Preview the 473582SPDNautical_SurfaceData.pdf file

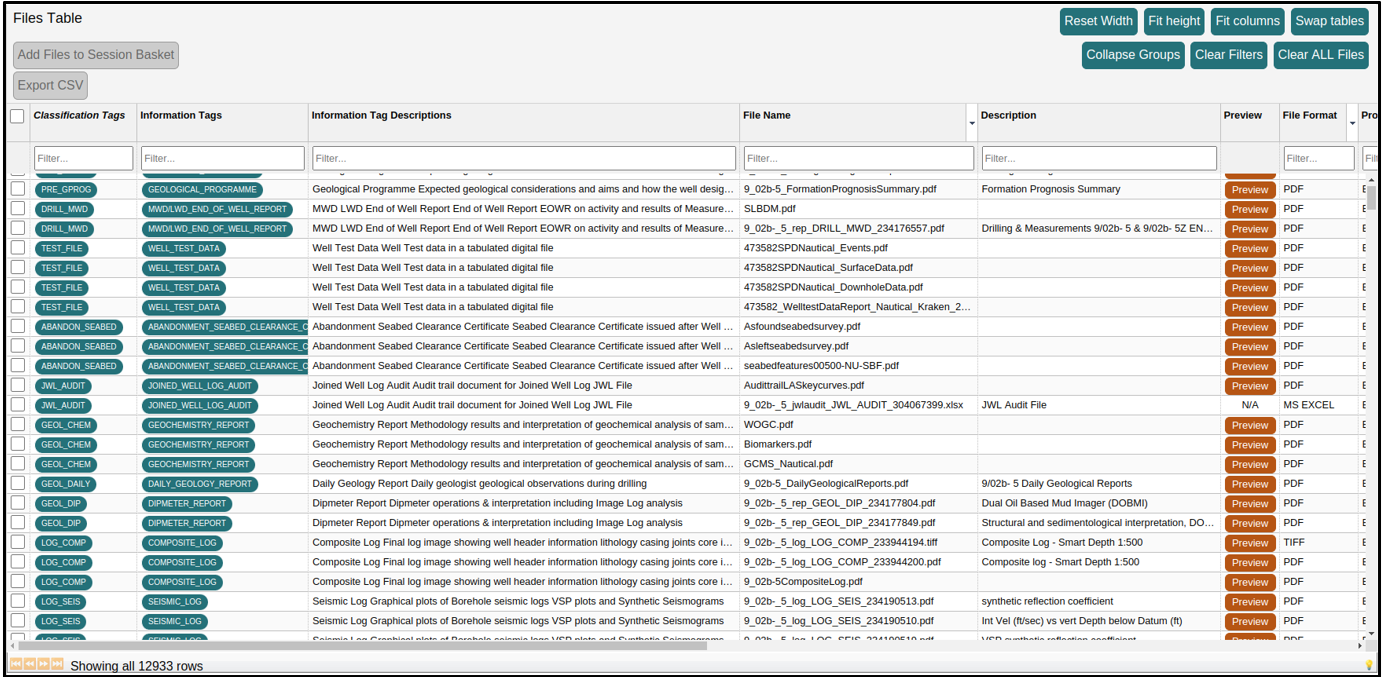click(1249, 268)
